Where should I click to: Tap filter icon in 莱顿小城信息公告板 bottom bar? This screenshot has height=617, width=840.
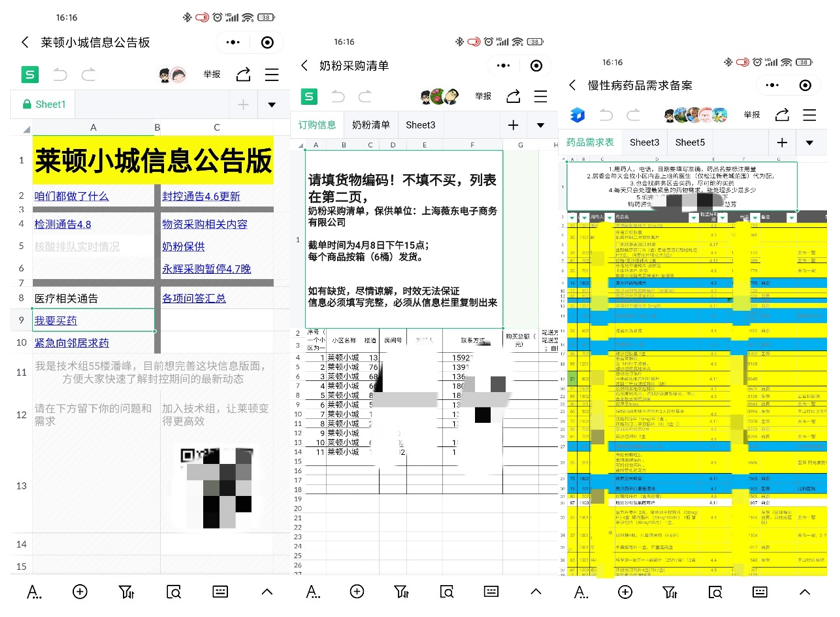pos(126,592)
